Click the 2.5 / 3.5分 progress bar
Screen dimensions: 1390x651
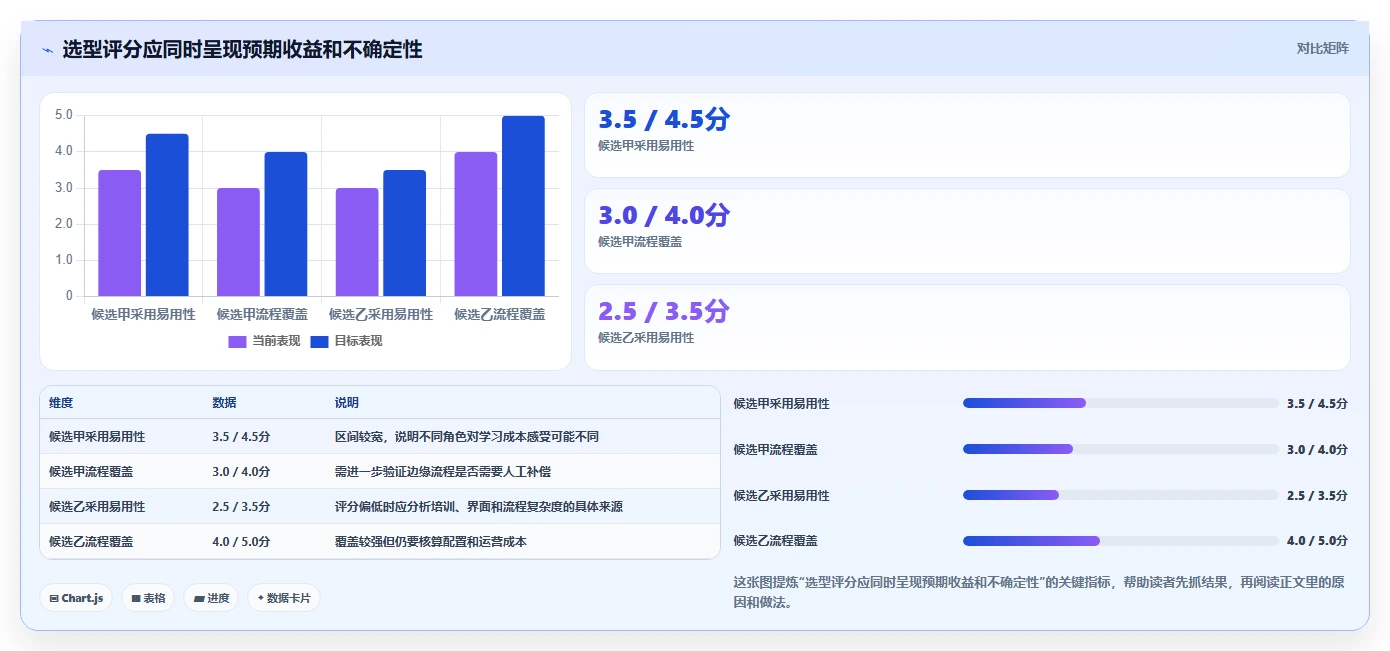tap(1120, 495)
